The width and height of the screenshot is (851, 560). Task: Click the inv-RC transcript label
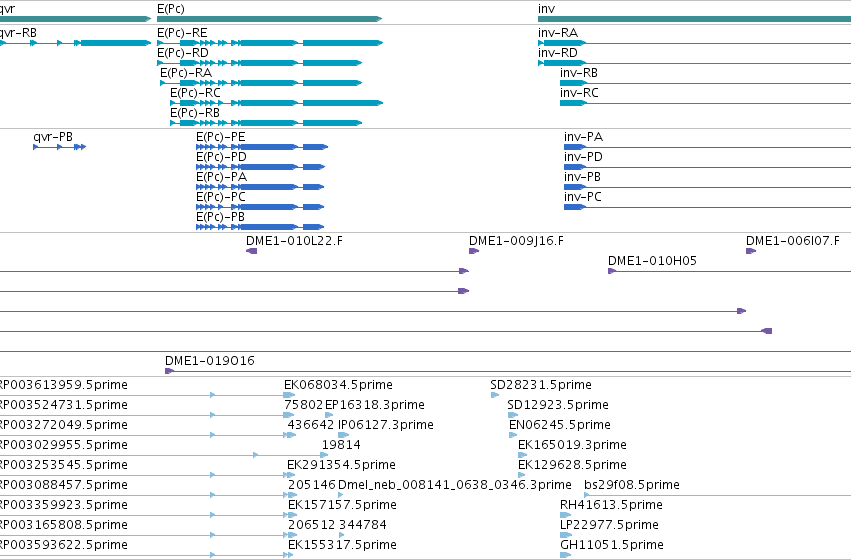coord(579,93)
